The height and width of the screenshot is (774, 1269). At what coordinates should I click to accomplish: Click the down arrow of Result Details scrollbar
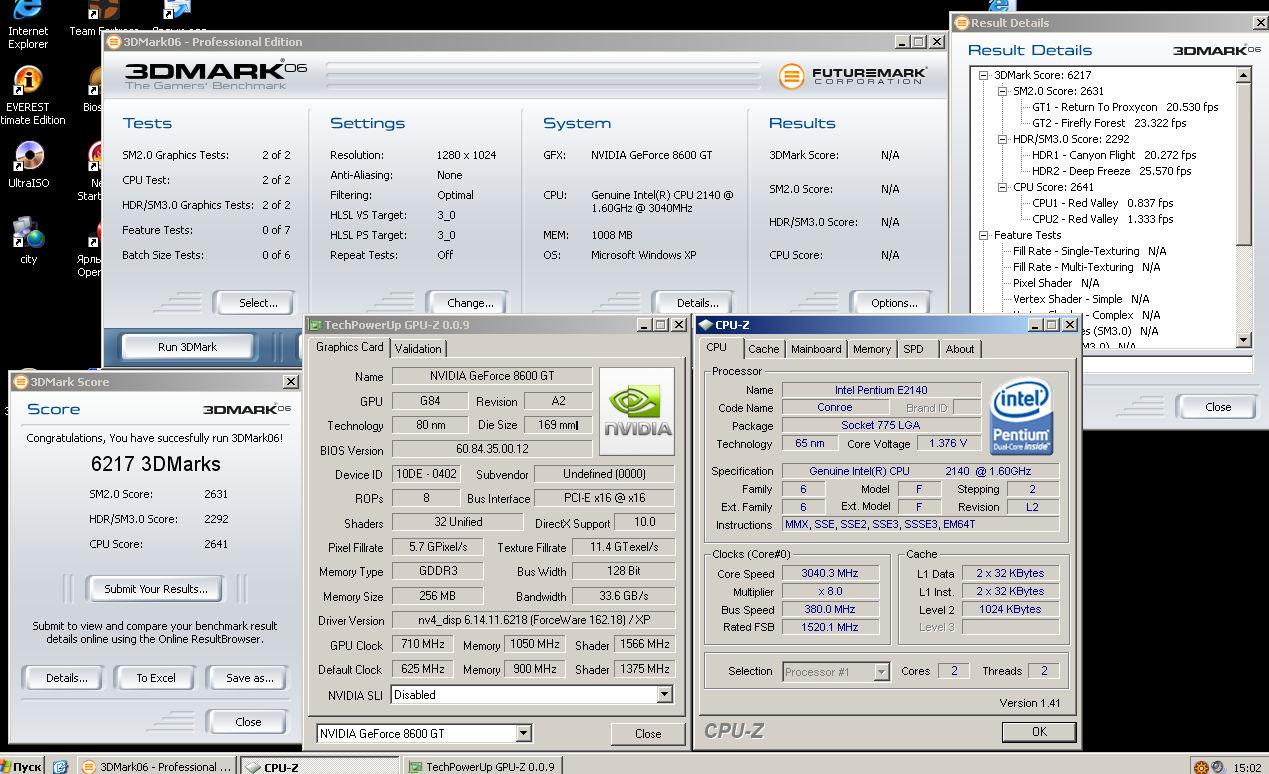[1244, 340]
